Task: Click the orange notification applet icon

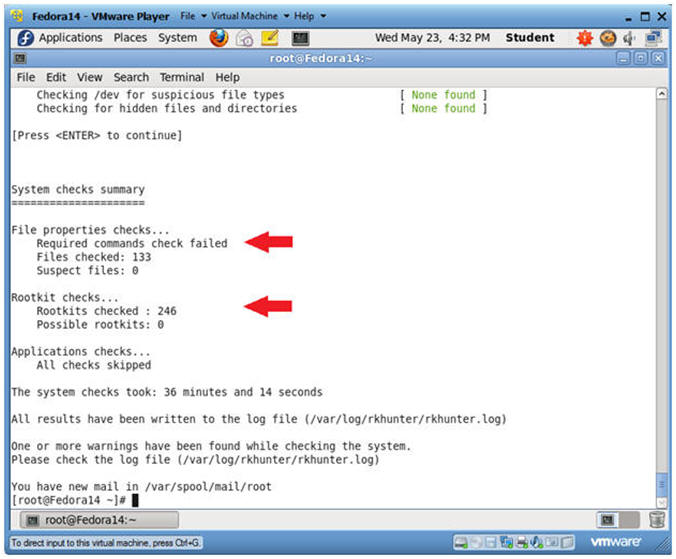Action: pyautogui.click(x=608, y=38)
